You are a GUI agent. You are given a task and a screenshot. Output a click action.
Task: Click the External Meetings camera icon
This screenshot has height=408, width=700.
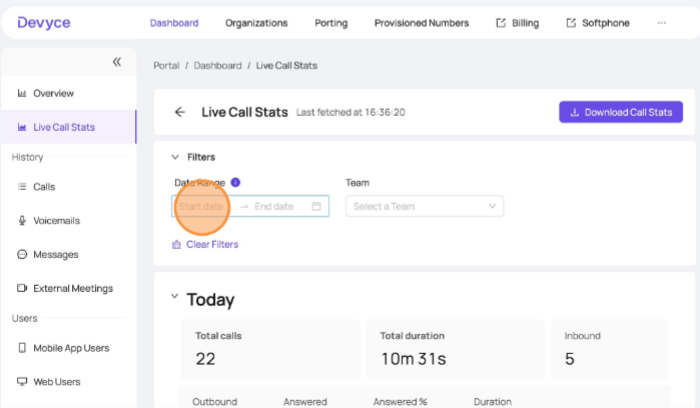tap(22, 288)
